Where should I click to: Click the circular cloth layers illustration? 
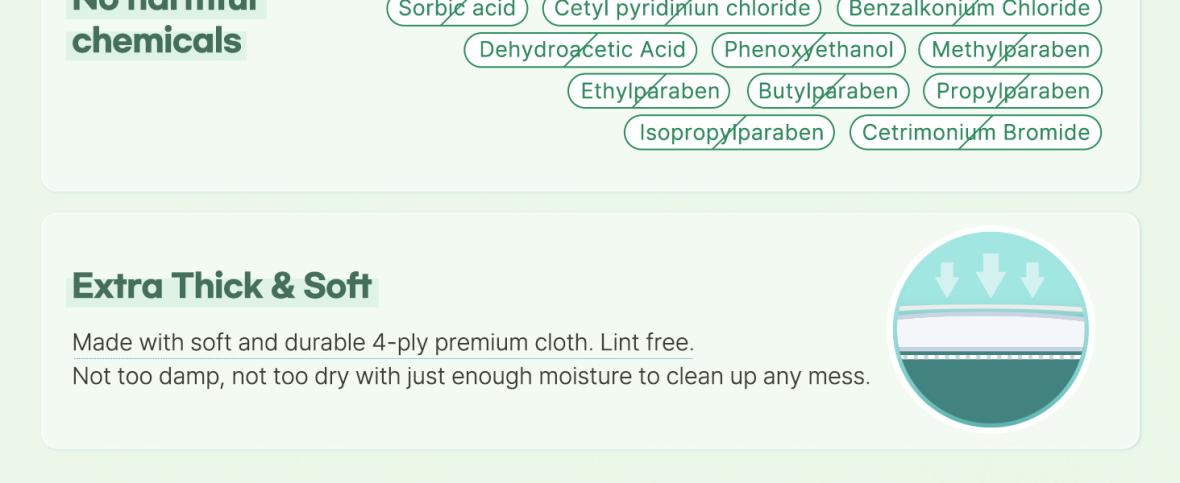point(990,329)
